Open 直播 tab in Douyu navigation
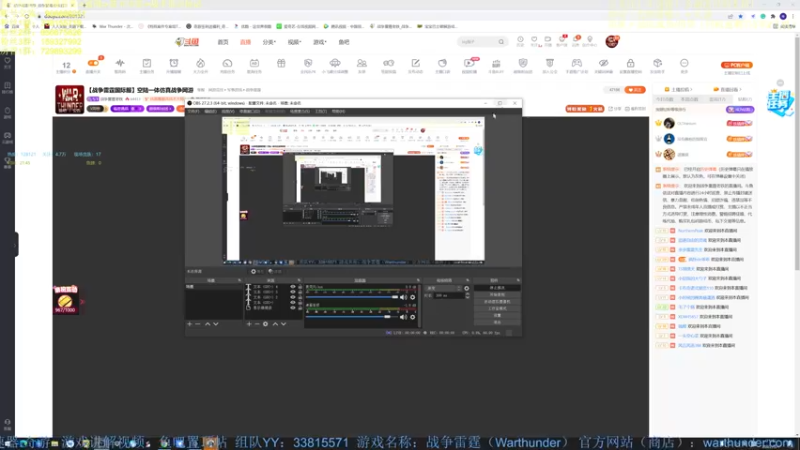The width and height of the screenshot is (800, 450). coord(245,42)
